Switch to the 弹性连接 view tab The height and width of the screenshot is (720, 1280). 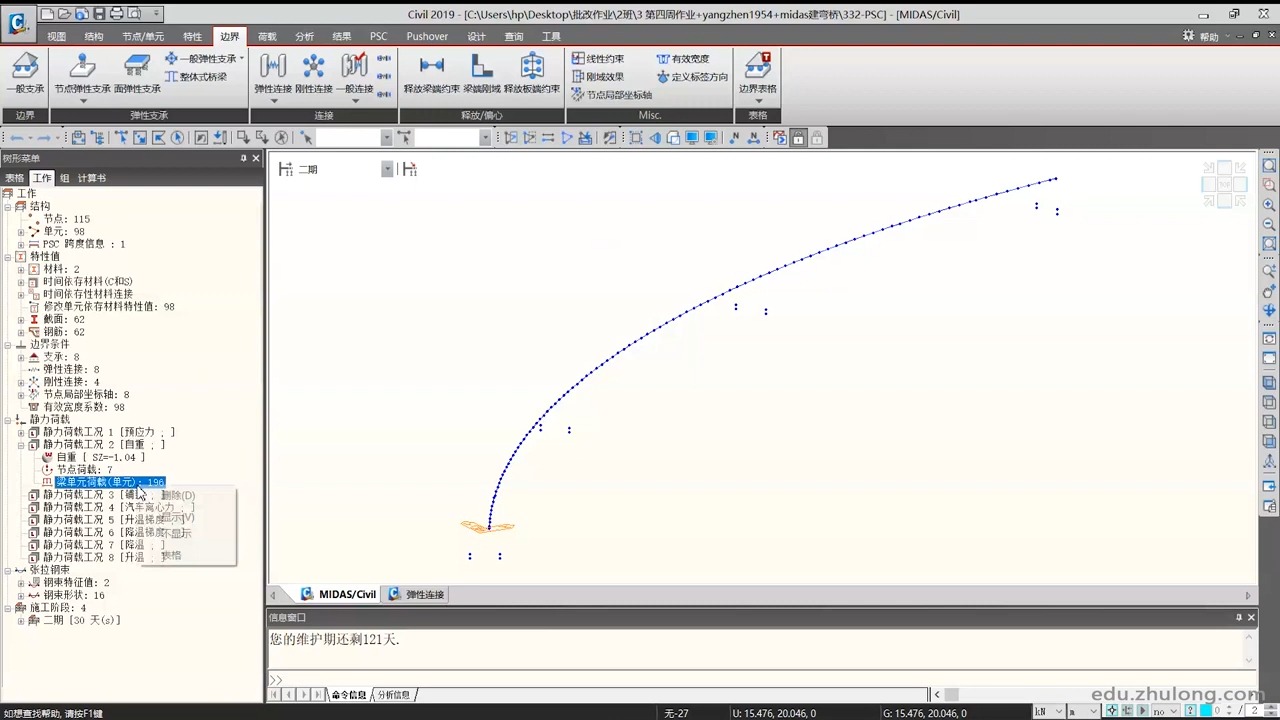click(416, 594)
